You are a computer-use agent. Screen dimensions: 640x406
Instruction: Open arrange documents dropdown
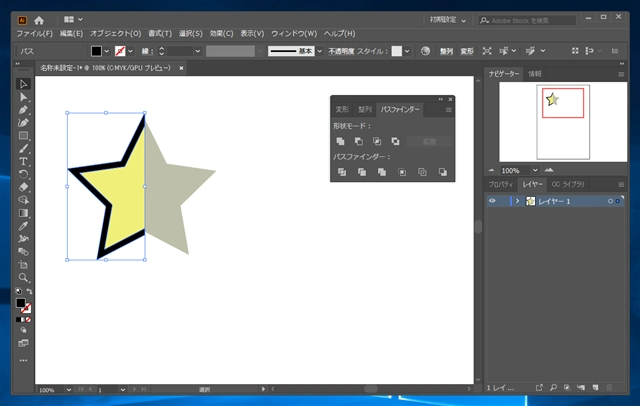click(73, 19)
